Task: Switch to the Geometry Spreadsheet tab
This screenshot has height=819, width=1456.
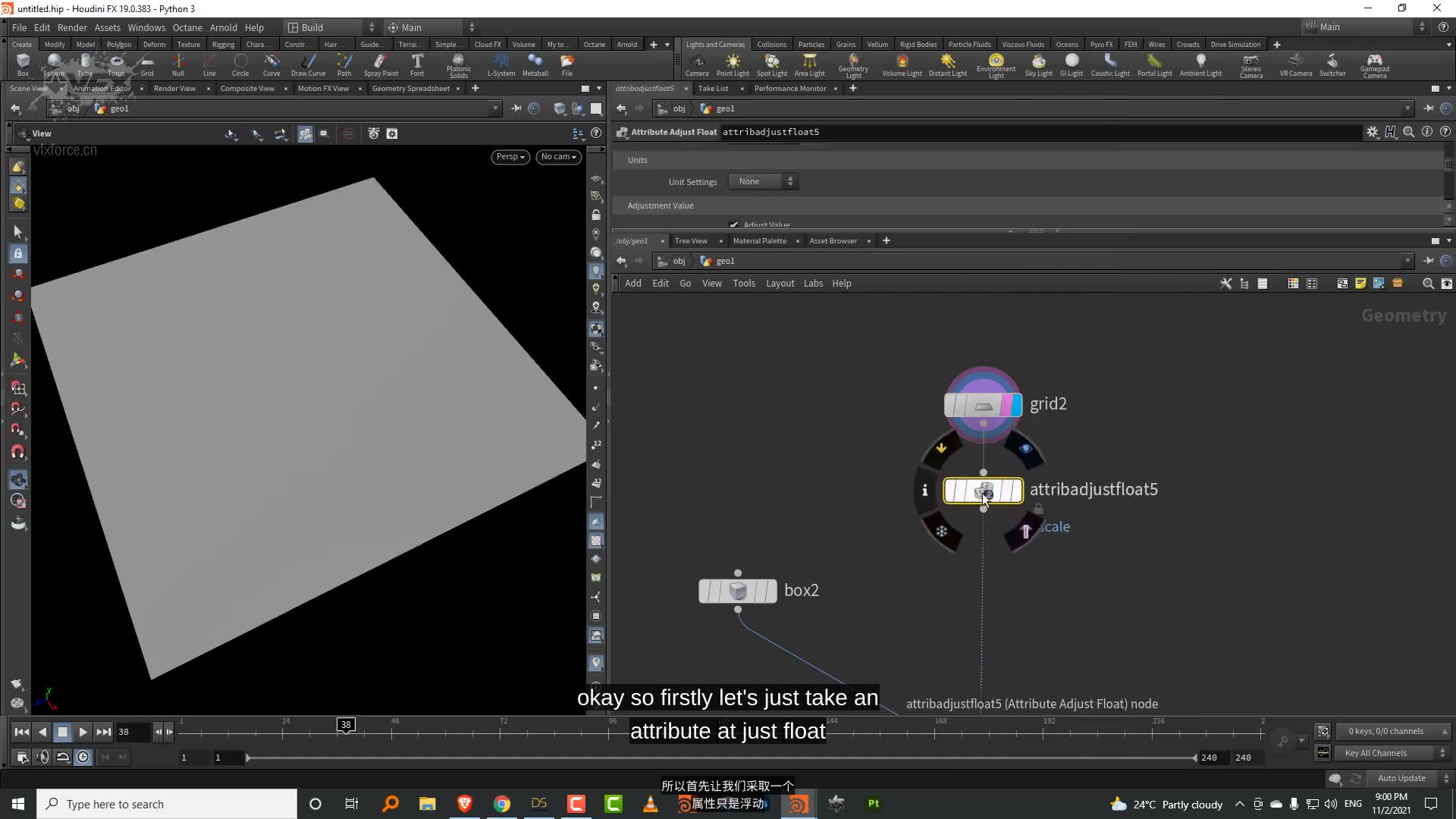Action: [410, 88]
